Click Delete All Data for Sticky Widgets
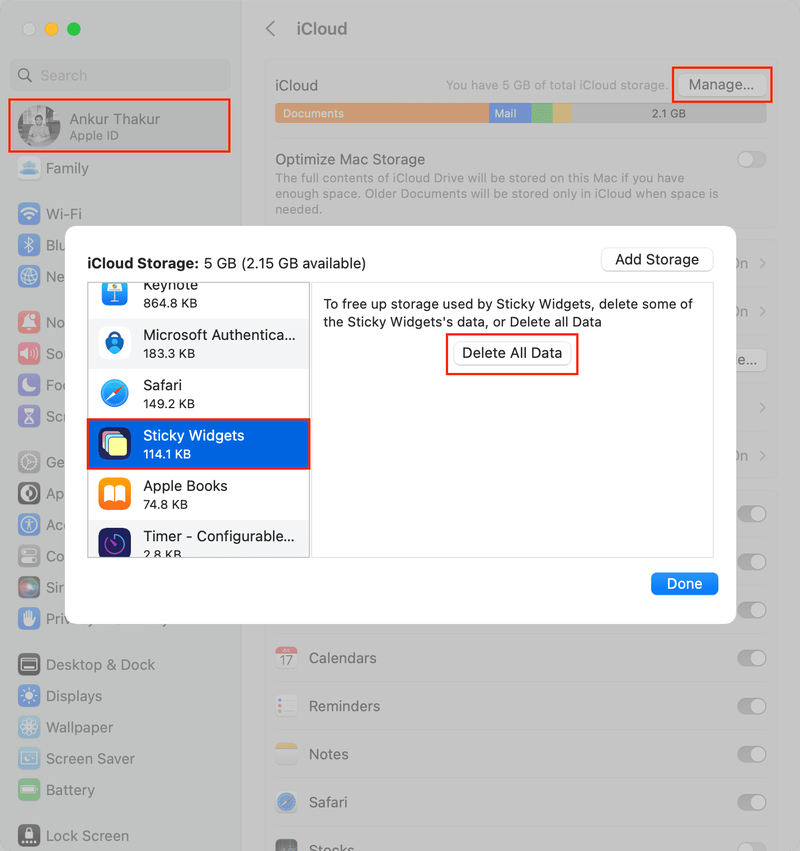Viewport: 800px width, 851px height. [512, 353]
